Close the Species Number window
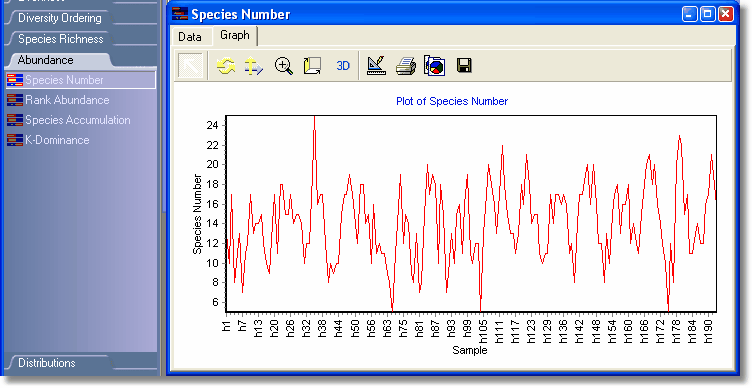752x388 pixels. click(x=726, y=14)
